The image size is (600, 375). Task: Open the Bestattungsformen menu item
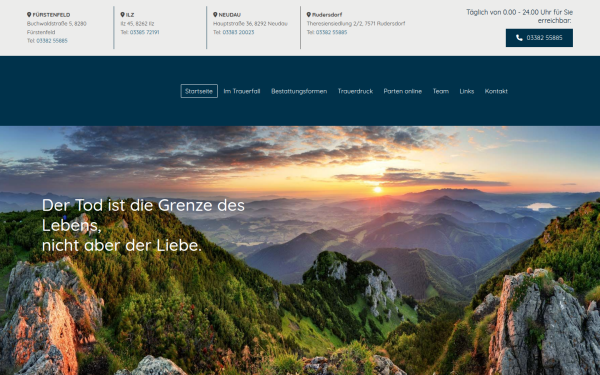[x=299, y=91]
